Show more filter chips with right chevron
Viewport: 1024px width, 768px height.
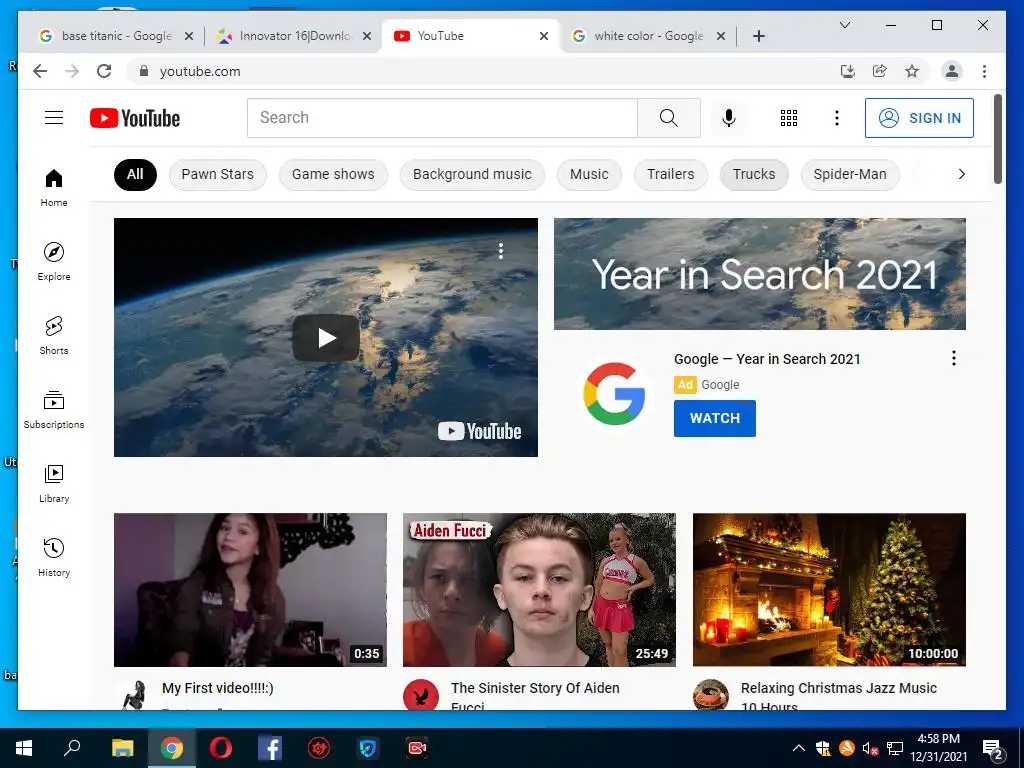961,174
